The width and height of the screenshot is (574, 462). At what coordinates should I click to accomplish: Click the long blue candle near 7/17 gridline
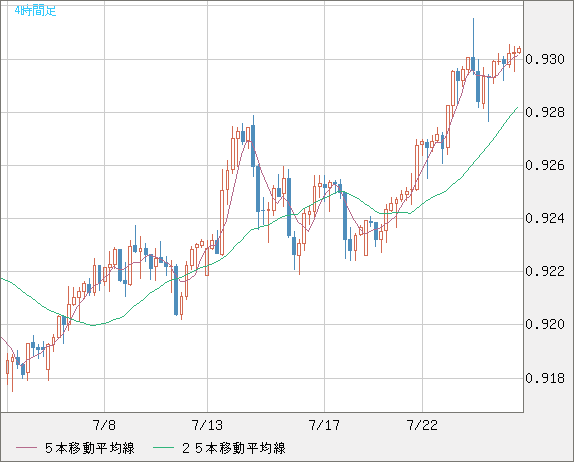[345, 216]
